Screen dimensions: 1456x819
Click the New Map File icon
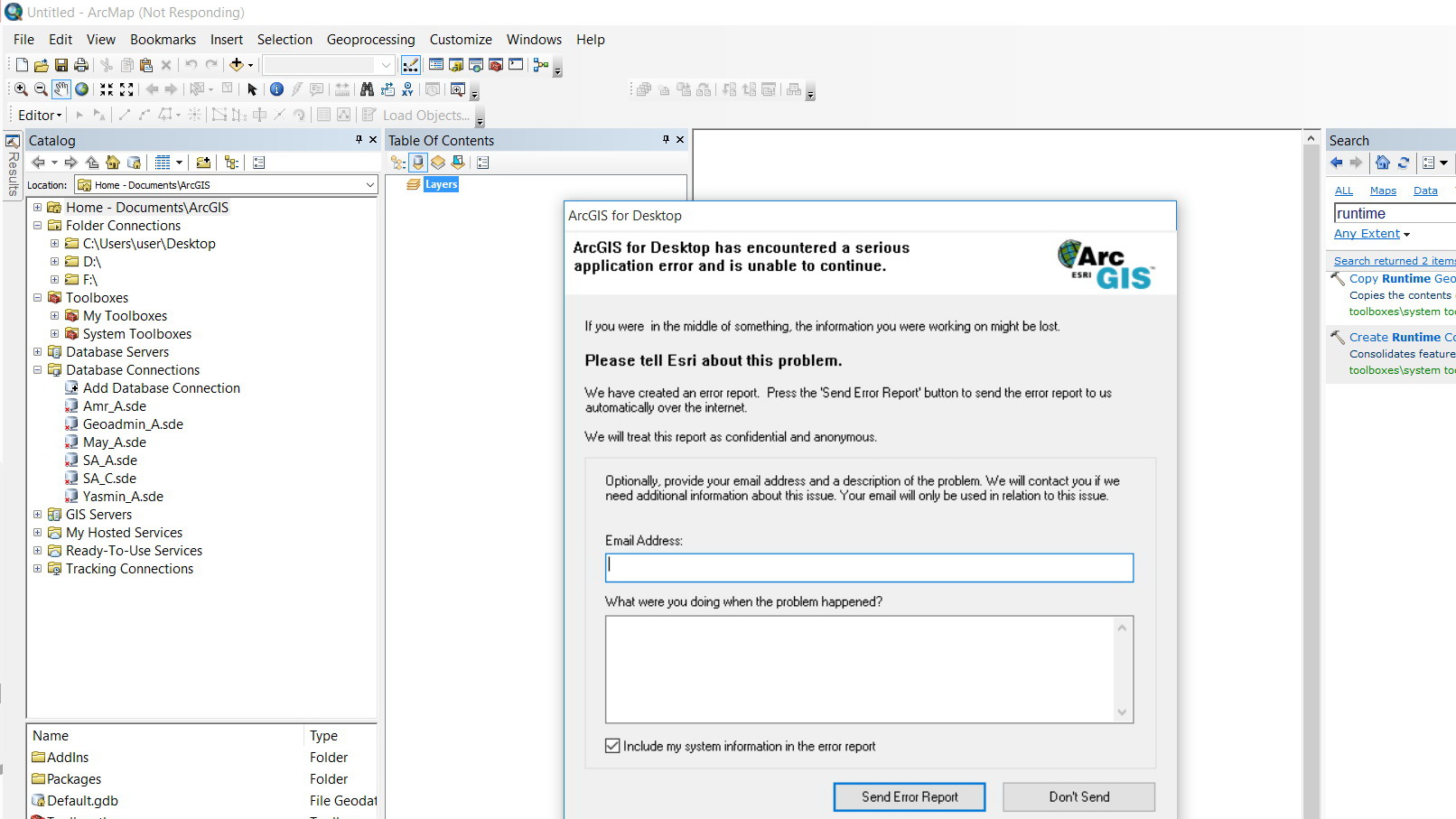tap(22, 65)
